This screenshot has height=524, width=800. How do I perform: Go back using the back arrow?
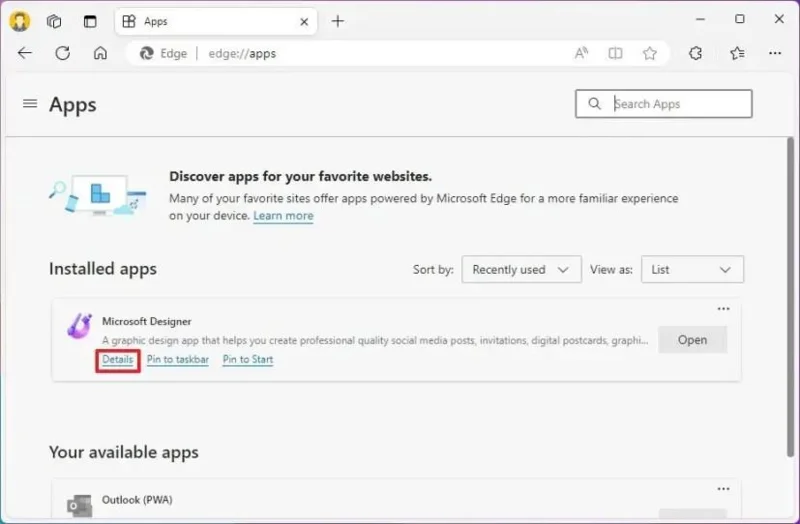[24, 53]
